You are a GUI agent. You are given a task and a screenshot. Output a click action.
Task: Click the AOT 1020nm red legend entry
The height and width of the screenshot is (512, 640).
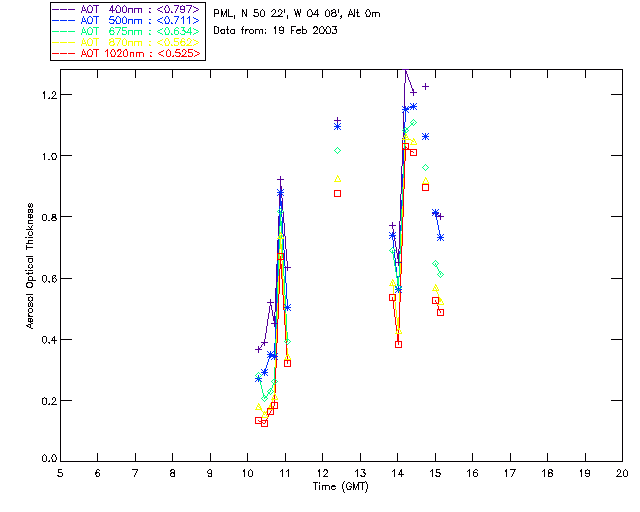click(x=127, y=53)
